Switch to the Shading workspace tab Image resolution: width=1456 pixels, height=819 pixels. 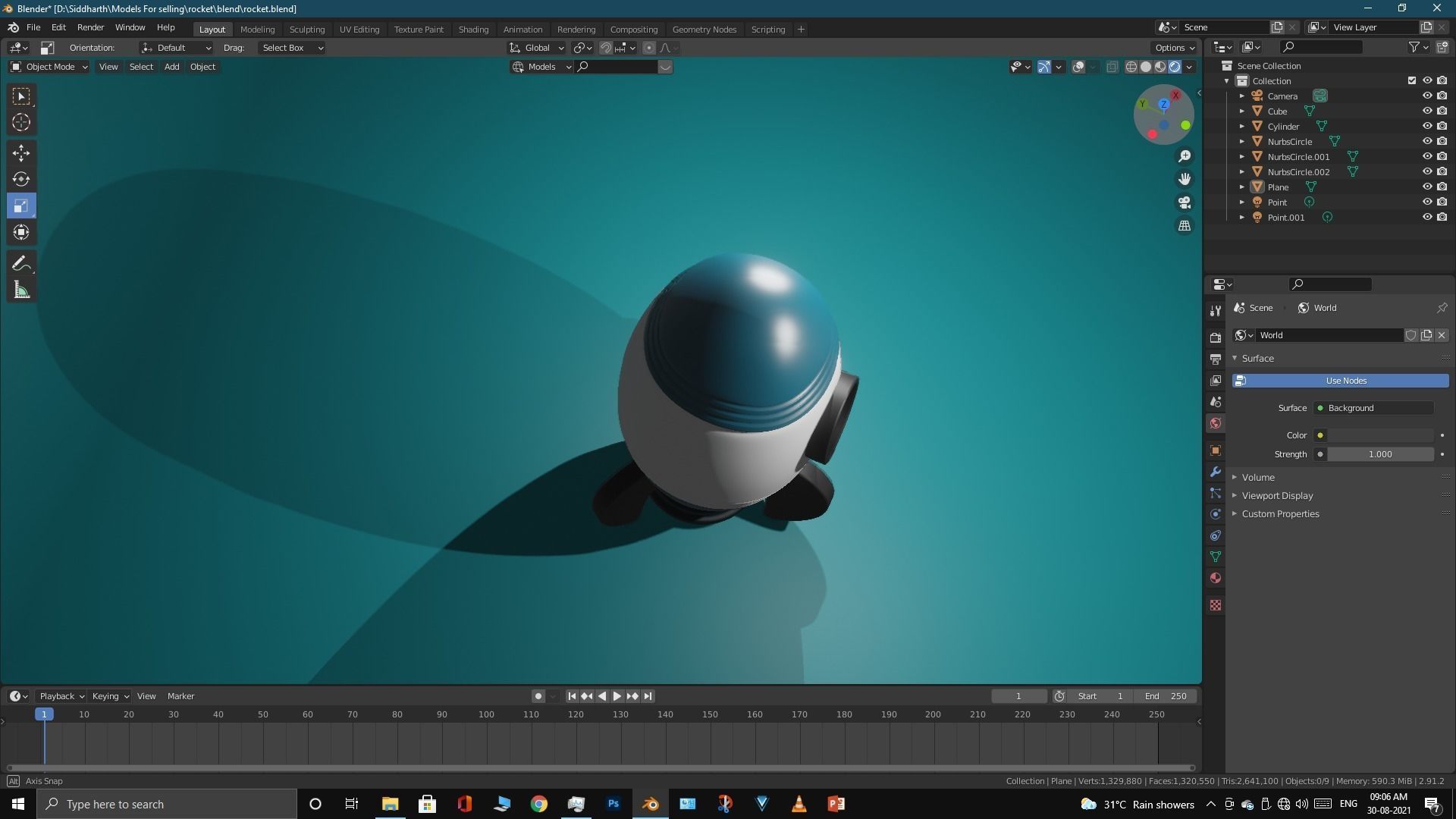(472, 30)
